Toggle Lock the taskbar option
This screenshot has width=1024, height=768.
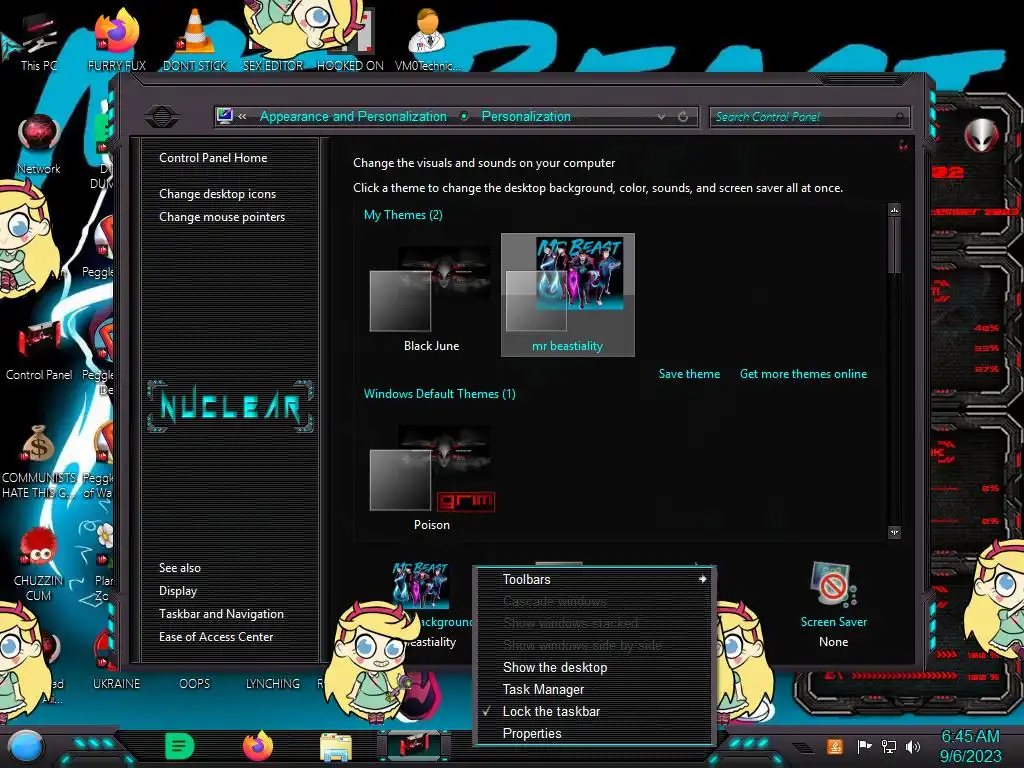point(551,711)
